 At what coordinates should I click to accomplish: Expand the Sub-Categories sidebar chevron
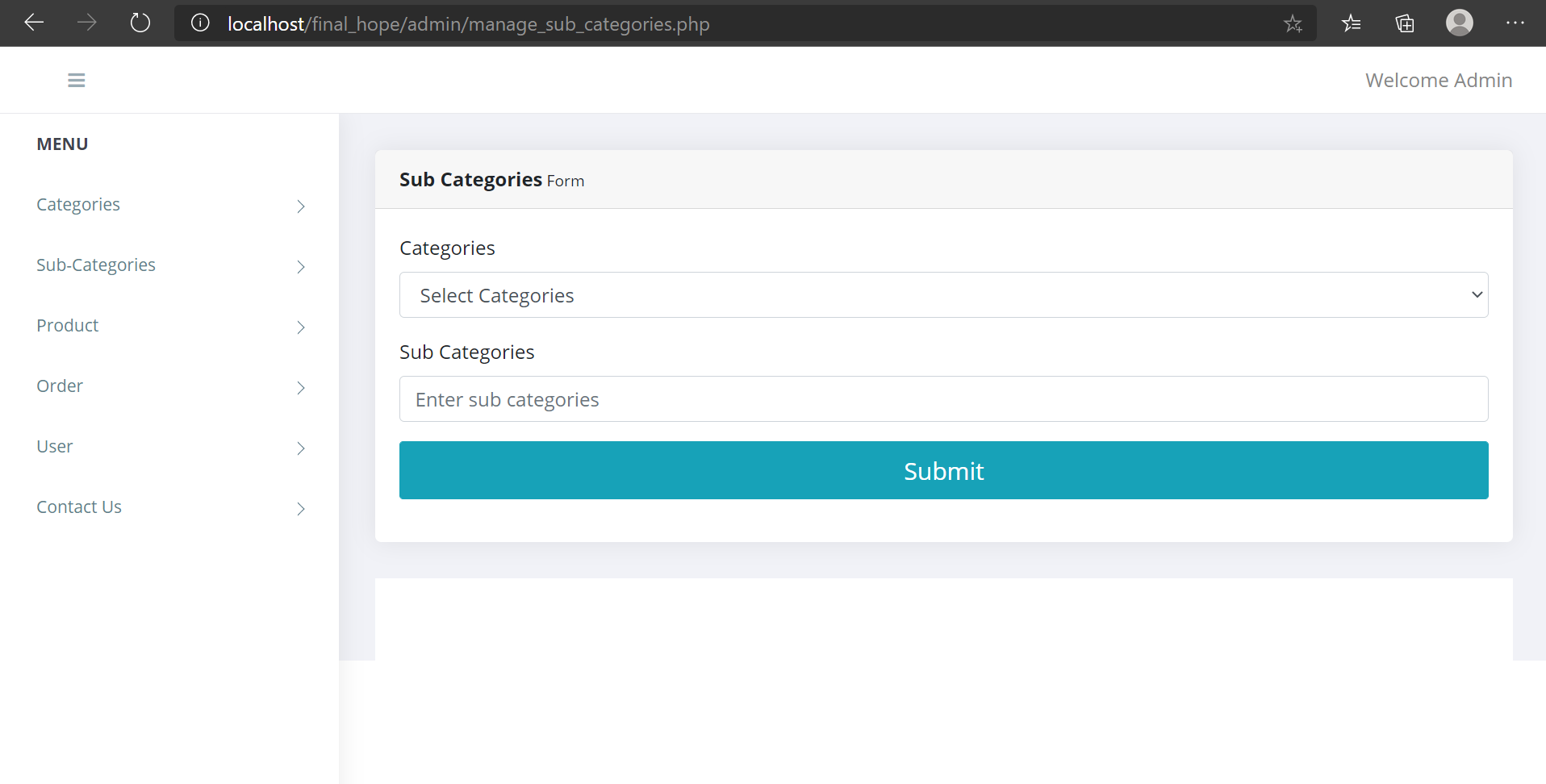coord(300,267)
